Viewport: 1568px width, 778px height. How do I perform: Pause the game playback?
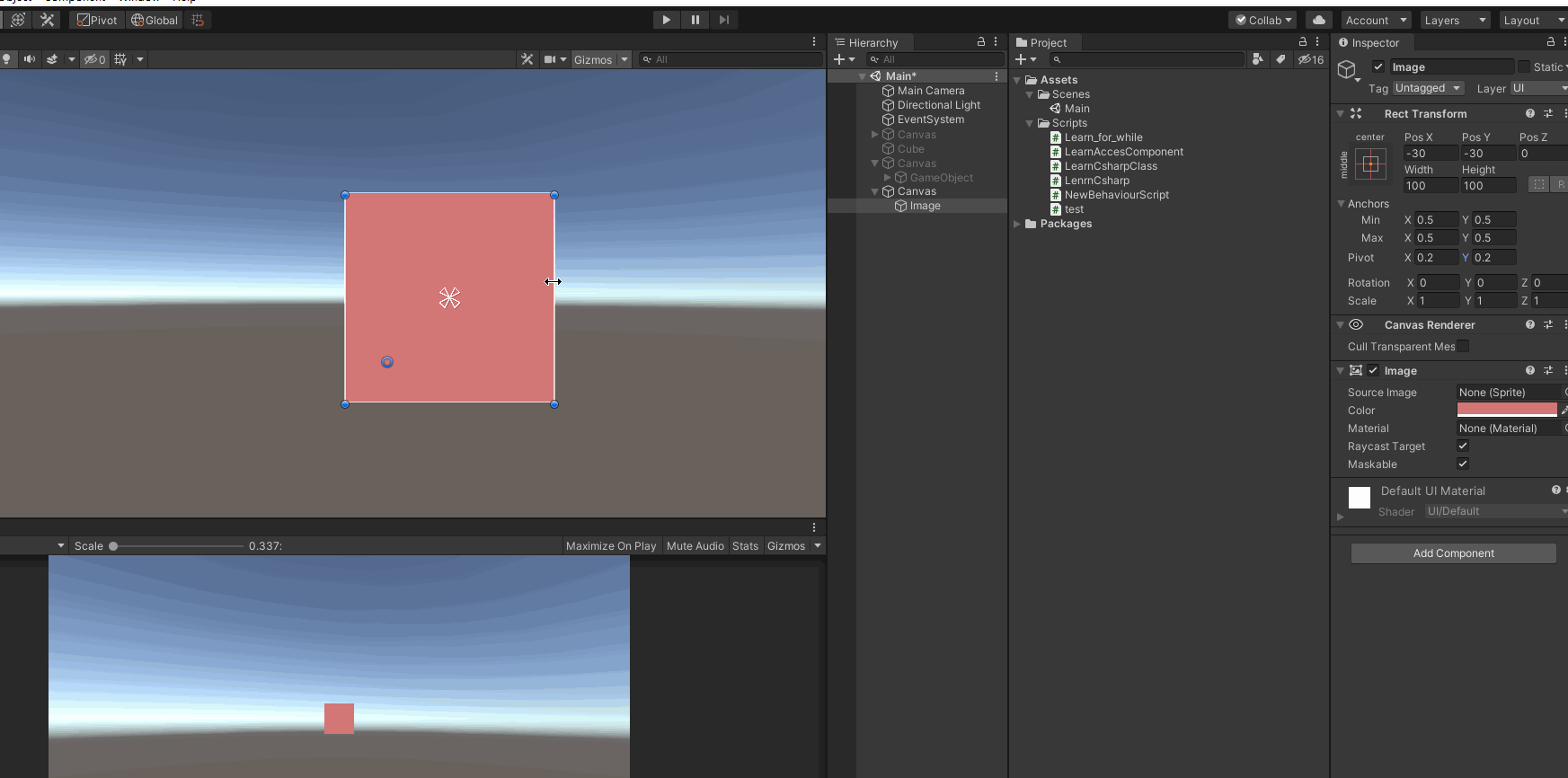click(695, 20)
